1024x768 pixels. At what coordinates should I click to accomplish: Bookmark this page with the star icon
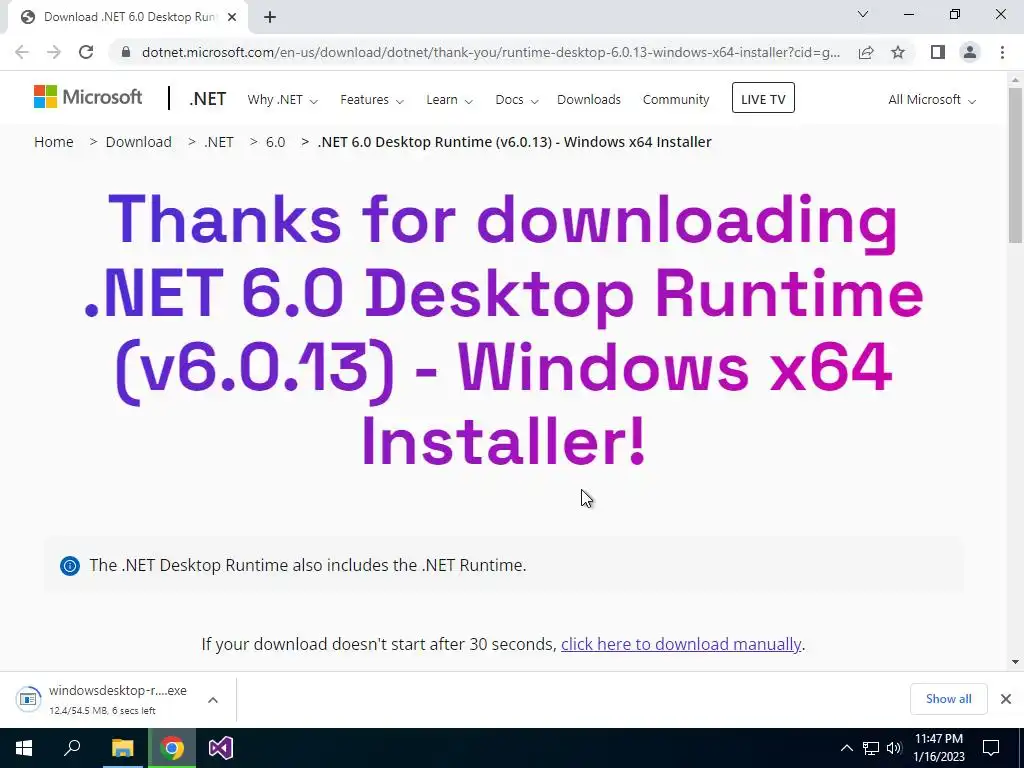click(898, 52)
